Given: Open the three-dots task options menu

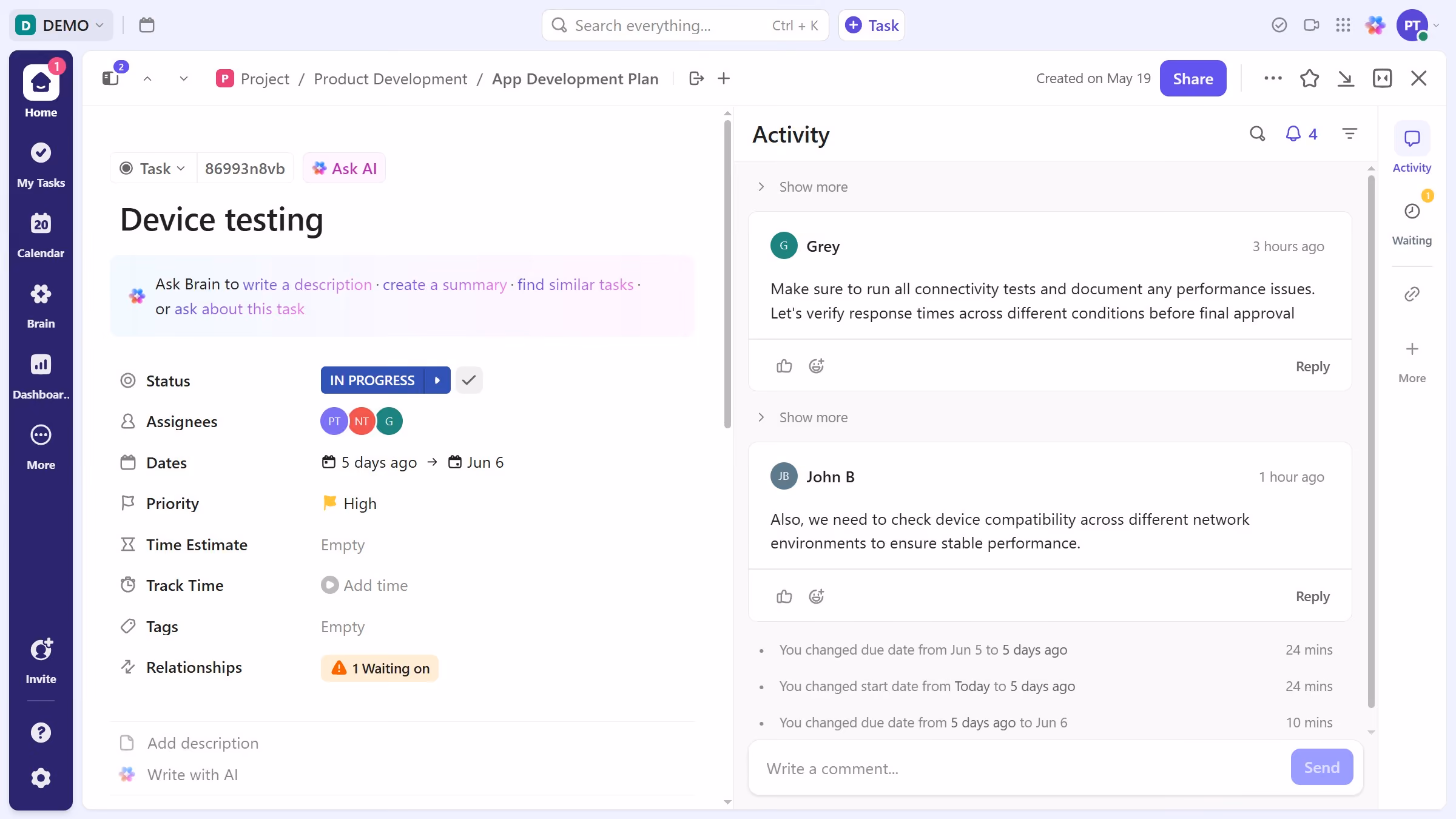Looking at the screenshot, I should (x=1273, y=78).
